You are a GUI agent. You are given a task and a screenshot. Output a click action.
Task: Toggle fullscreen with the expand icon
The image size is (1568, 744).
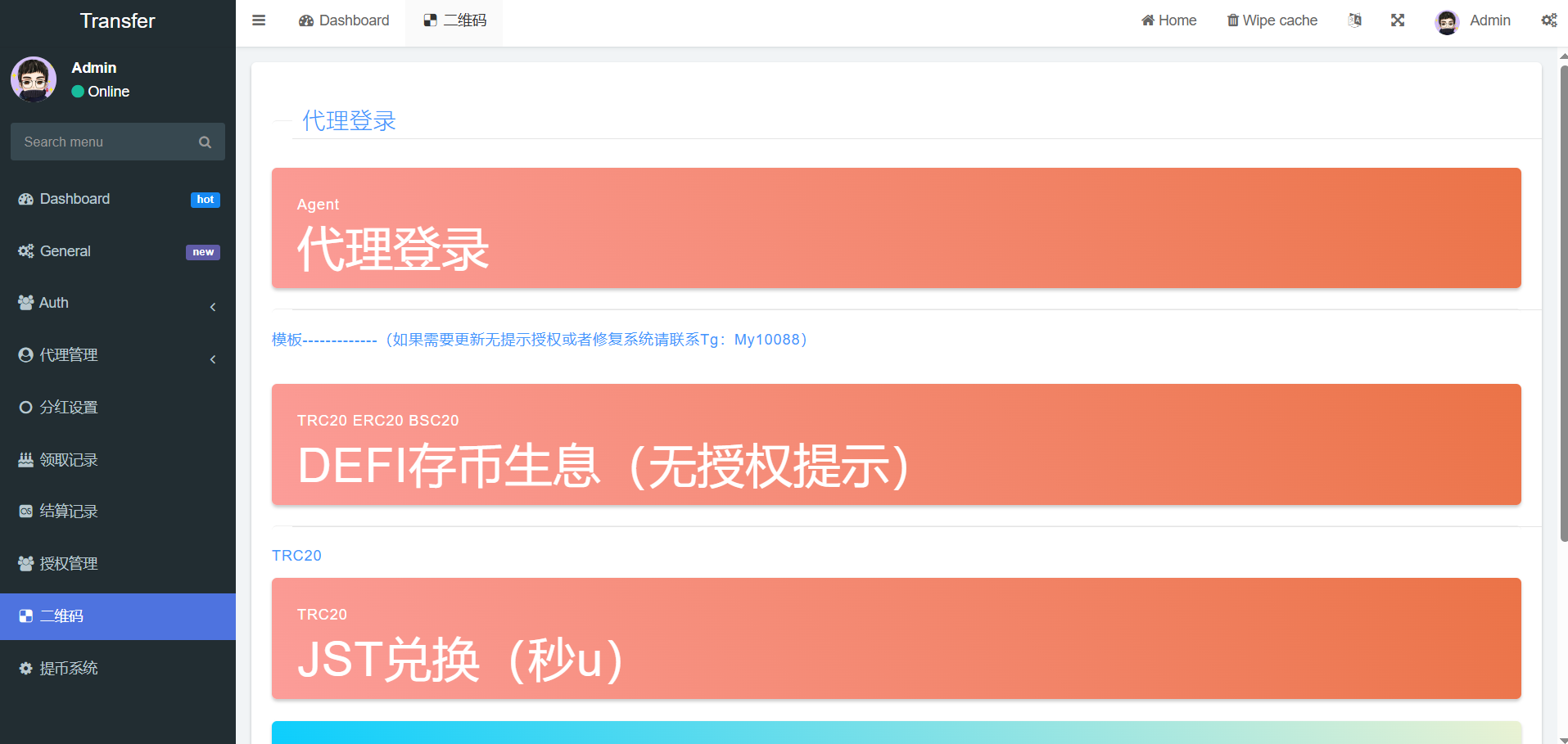(x=1398, y=20)
